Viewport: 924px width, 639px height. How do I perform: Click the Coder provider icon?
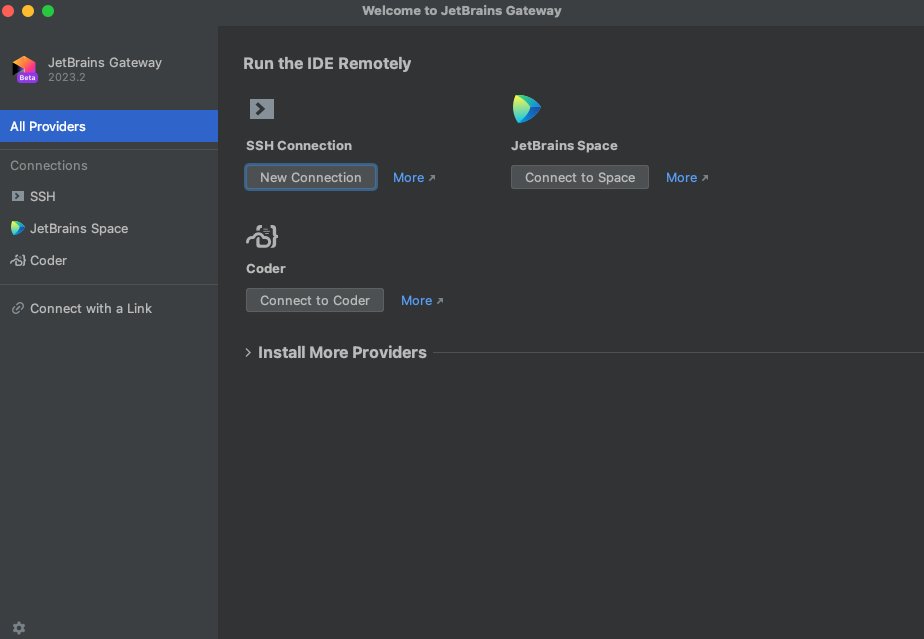coord(261,237)
